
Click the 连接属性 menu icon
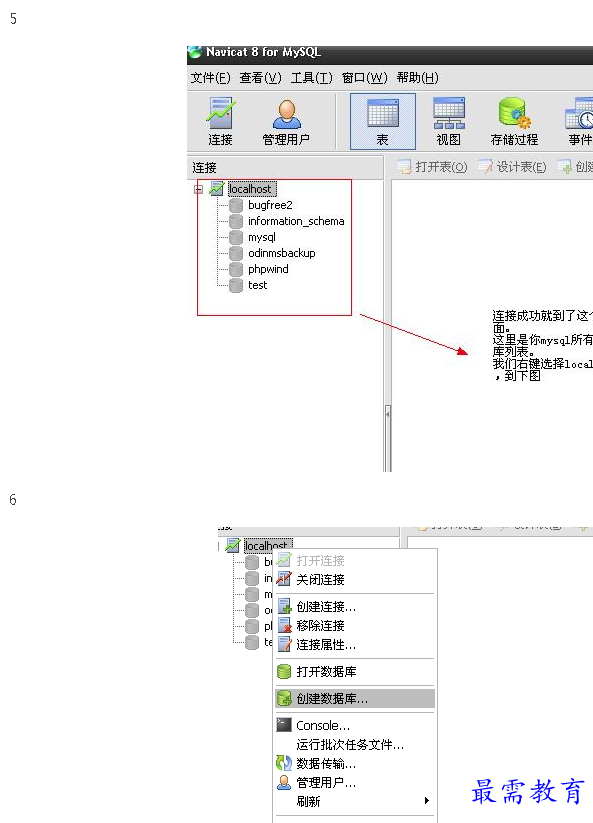pos(284,644)
